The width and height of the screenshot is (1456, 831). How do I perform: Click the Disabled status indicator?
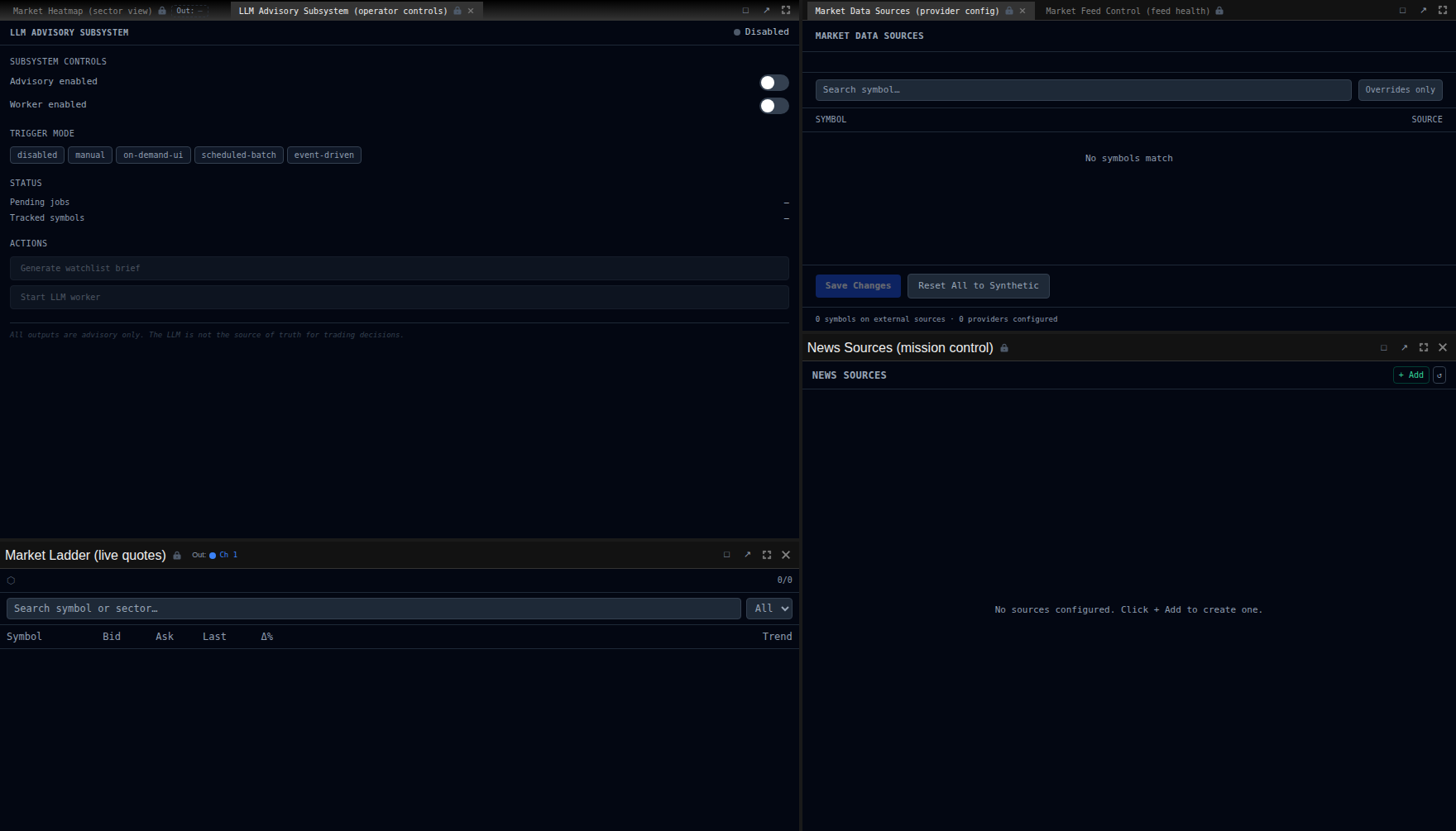click(x=761, y=32)
